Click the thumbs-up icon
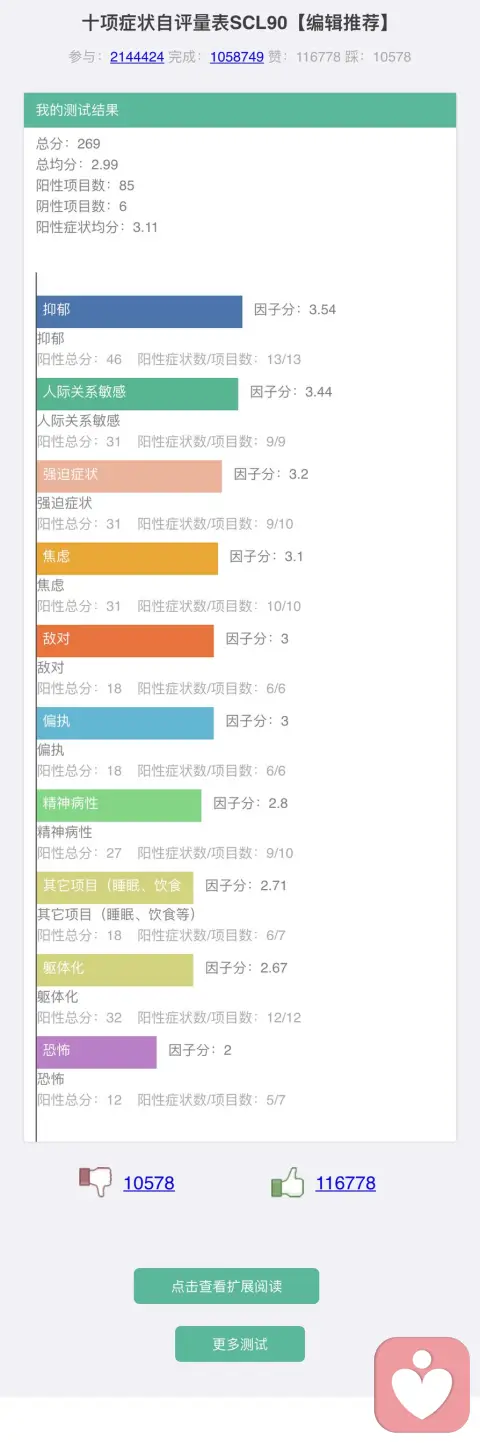Screen dimensions: 480x1443 [x=287, y=1182]
